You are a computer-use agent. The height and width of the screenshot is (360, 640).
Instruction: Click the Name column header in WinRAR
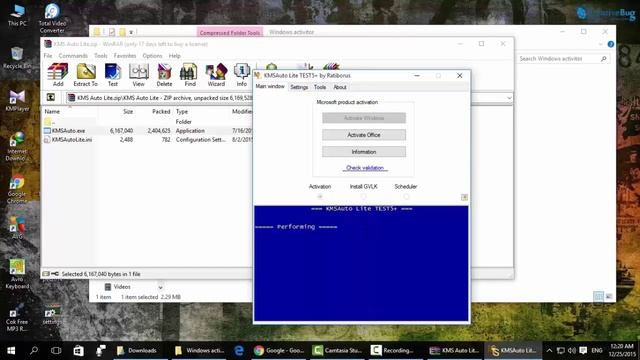52,111
